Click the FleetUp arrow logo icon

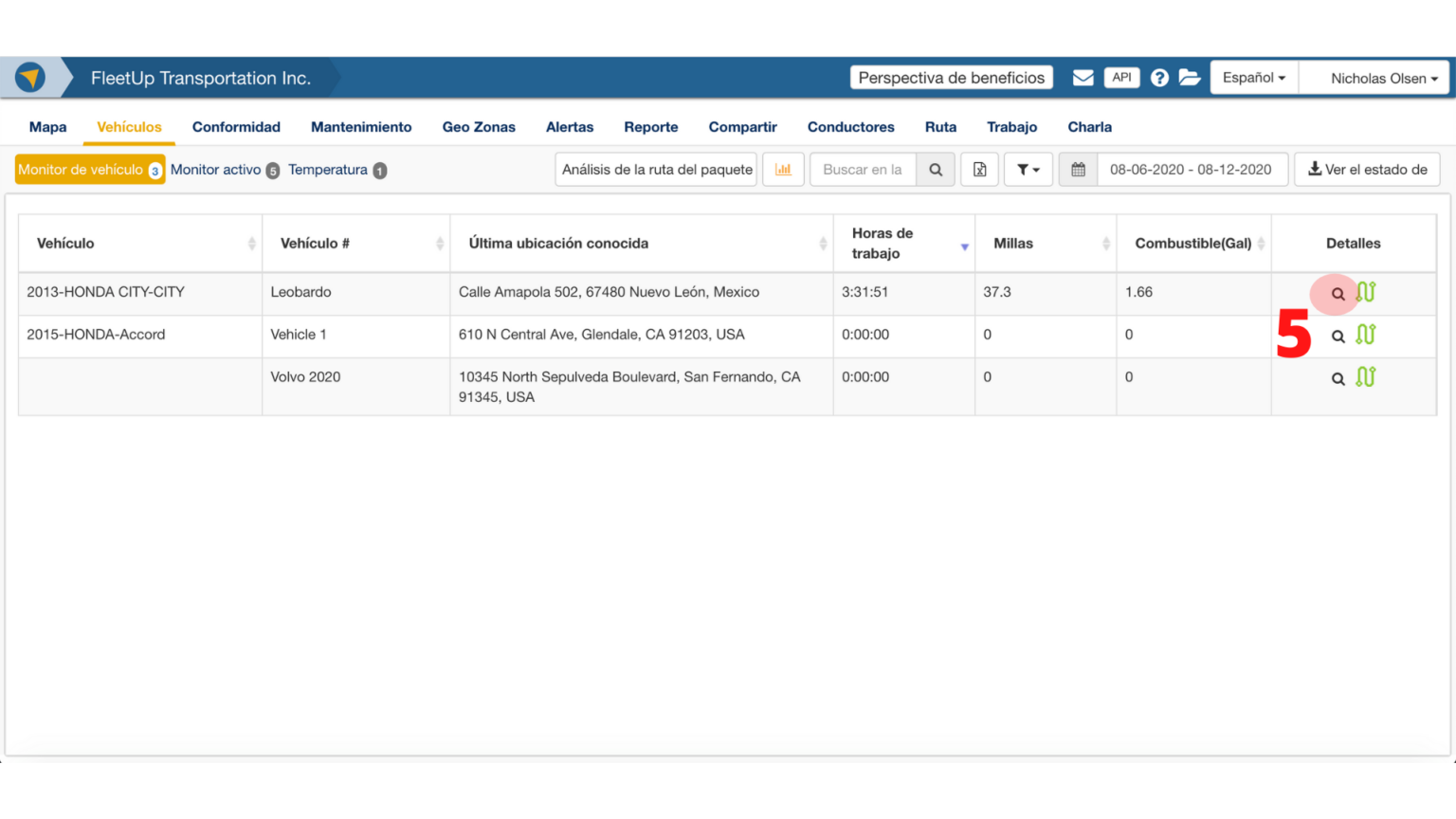click(30, 77)
